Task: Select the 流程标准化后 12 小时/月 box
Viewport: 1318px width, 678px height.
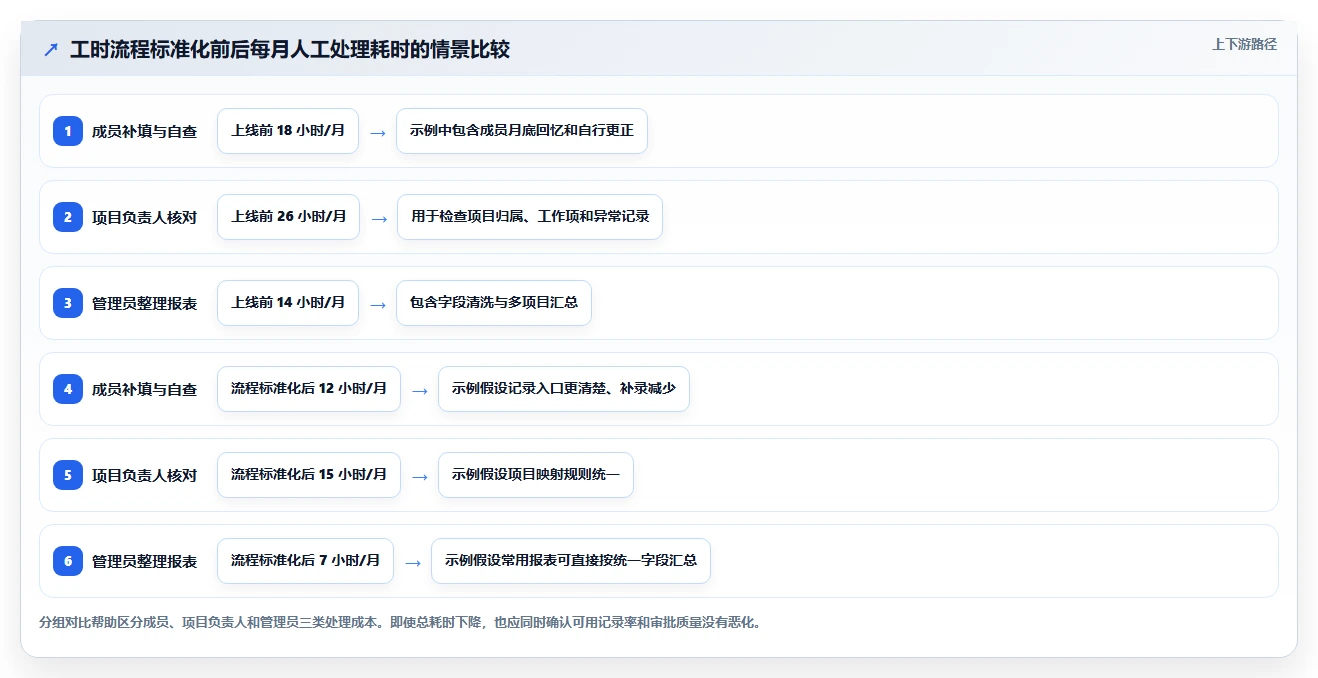Action: (x=309, y=389)
